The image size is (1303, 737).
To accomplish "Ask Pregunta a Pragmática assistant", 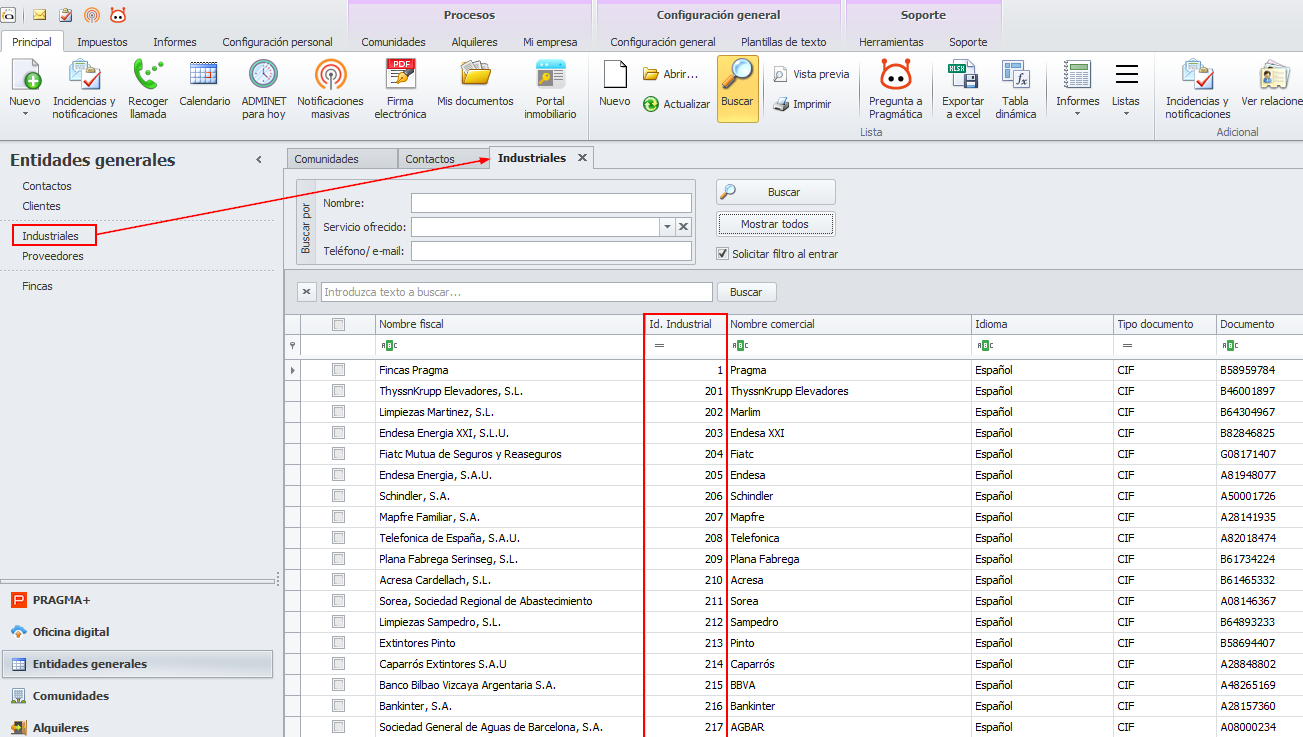I will (x=896, y=89).
